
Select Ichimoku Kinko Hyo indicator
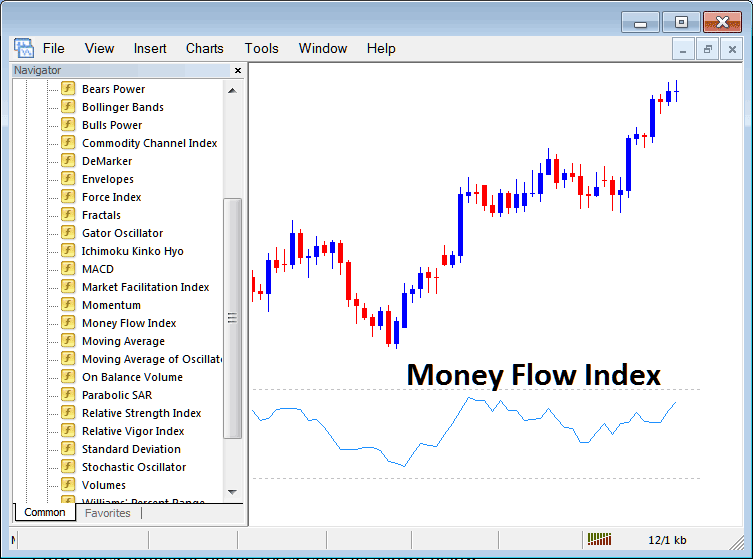coord(132,251)
